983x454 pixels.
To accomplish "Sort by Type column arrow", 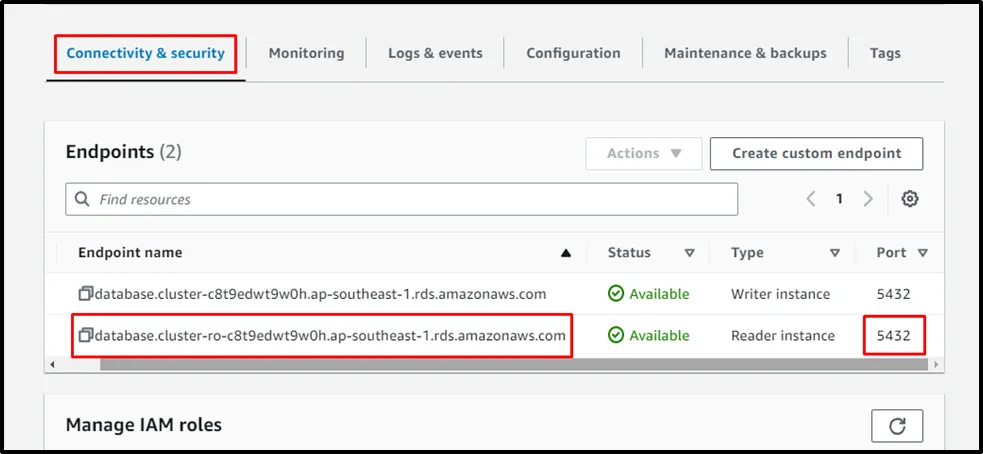I will point(835,253).
